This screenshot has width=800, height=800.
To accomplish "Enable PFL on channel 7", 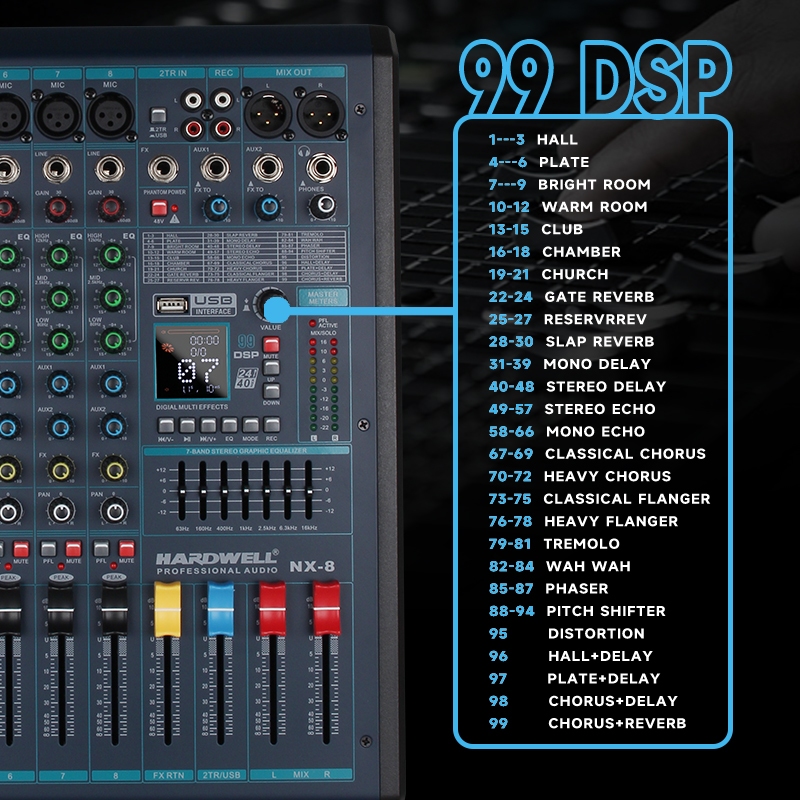I will [47, 550].
